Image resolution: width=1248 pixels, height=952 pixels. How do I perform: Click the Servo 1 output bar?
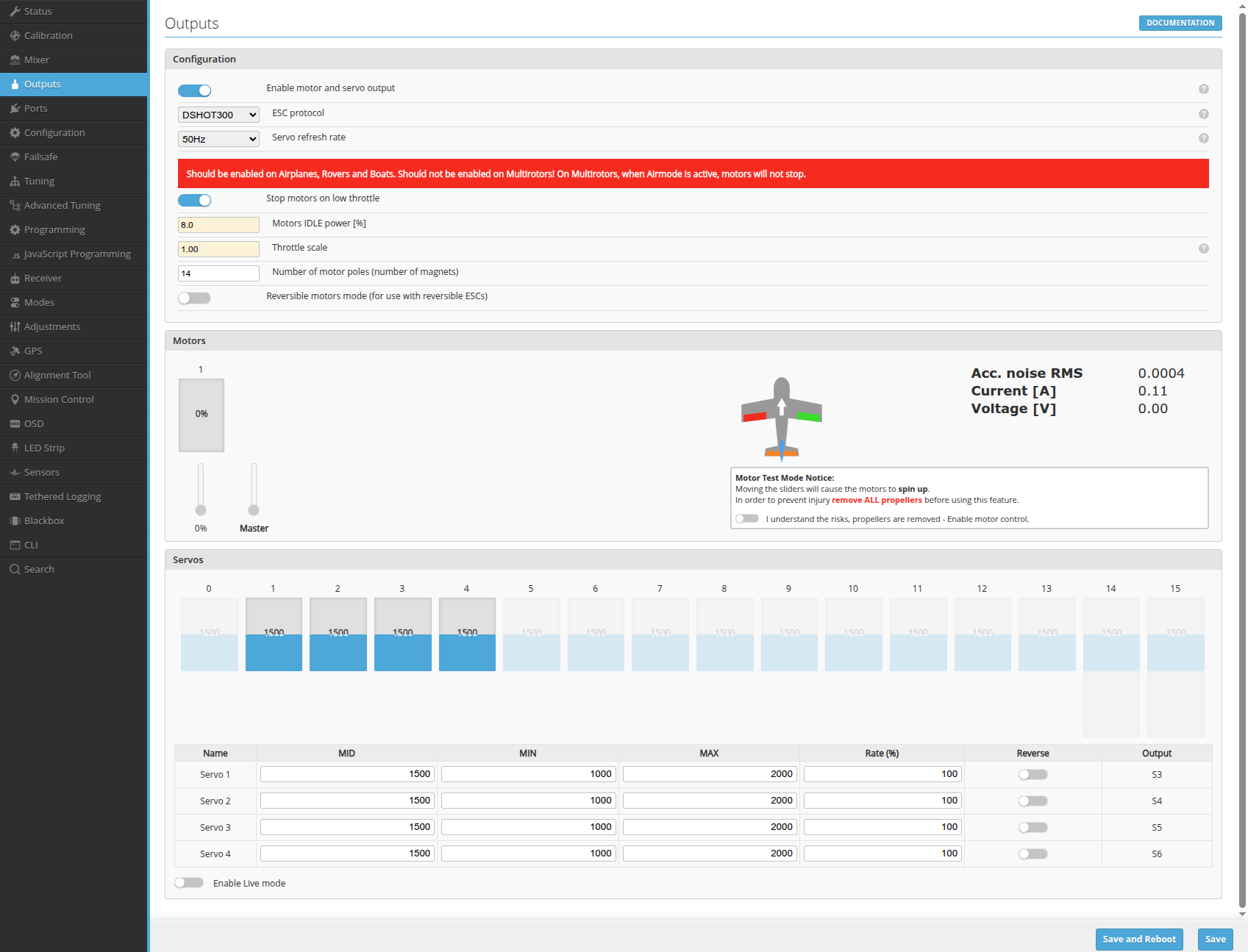tap(274, 634)
